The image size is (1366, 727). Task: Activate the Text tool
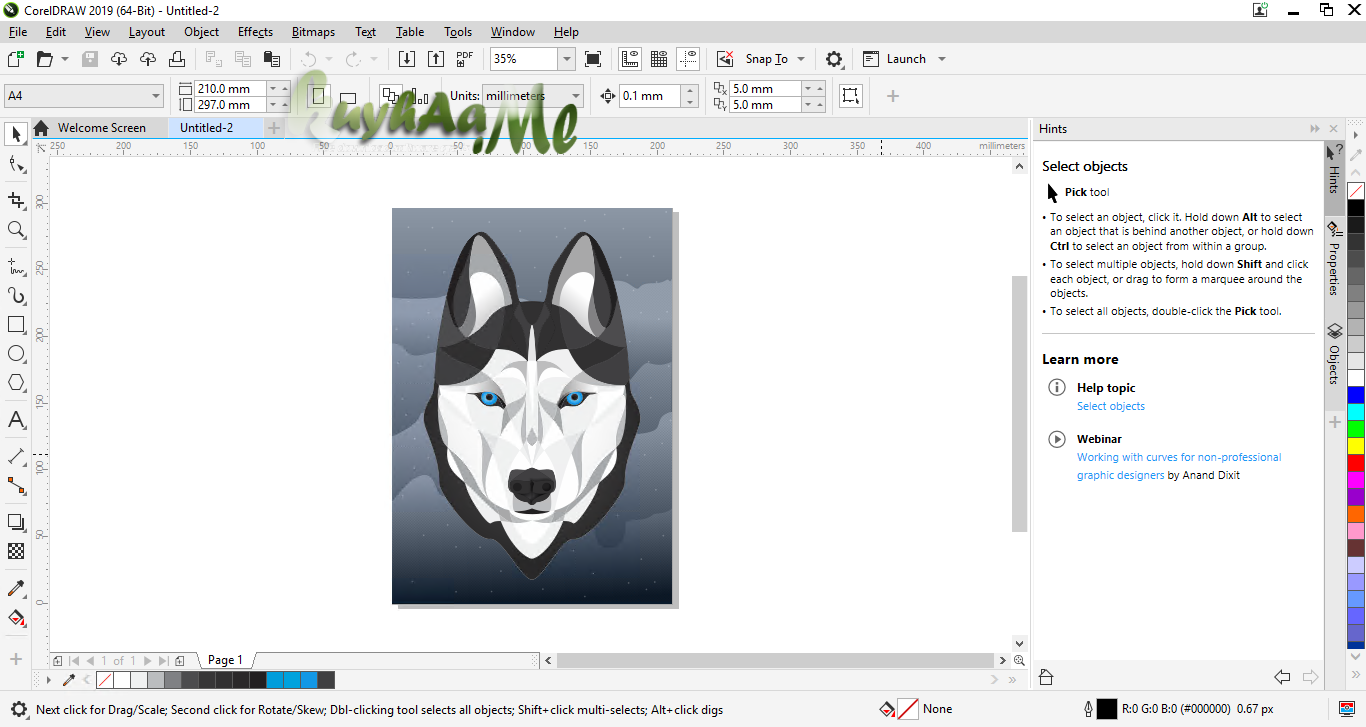click(x=16, y=420)
